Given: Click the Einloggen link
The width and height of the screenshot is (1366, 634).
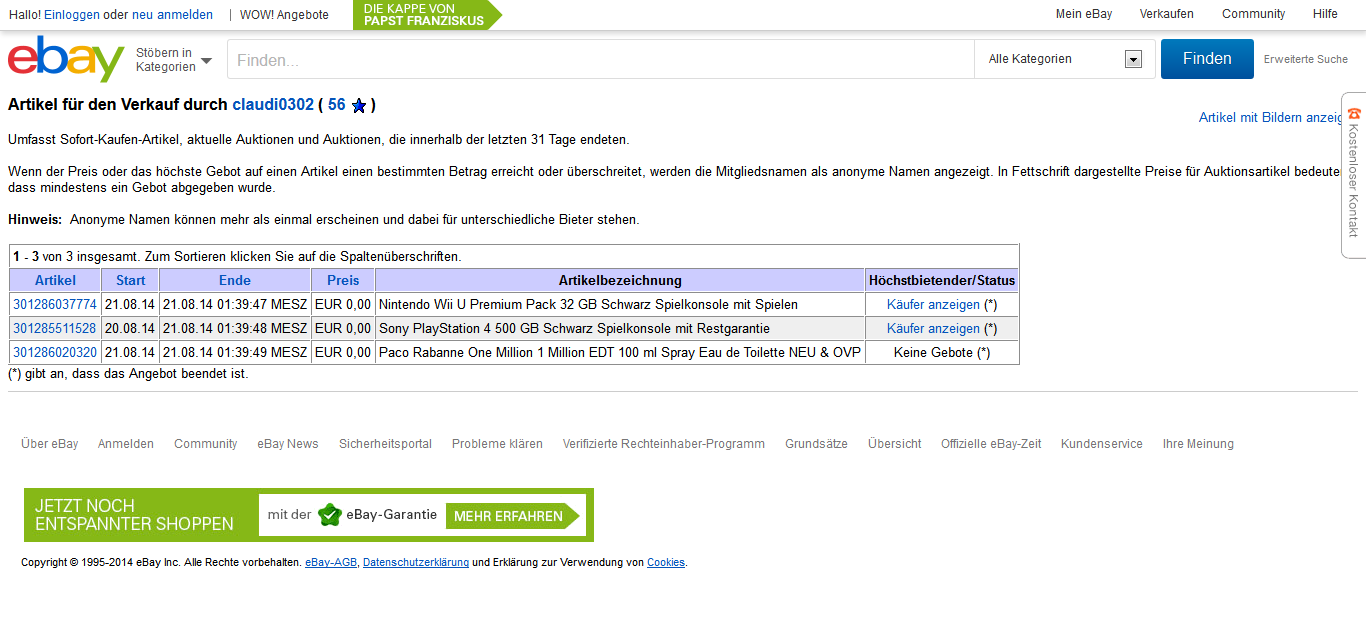Looking at the screenshot, I should 72,15.
